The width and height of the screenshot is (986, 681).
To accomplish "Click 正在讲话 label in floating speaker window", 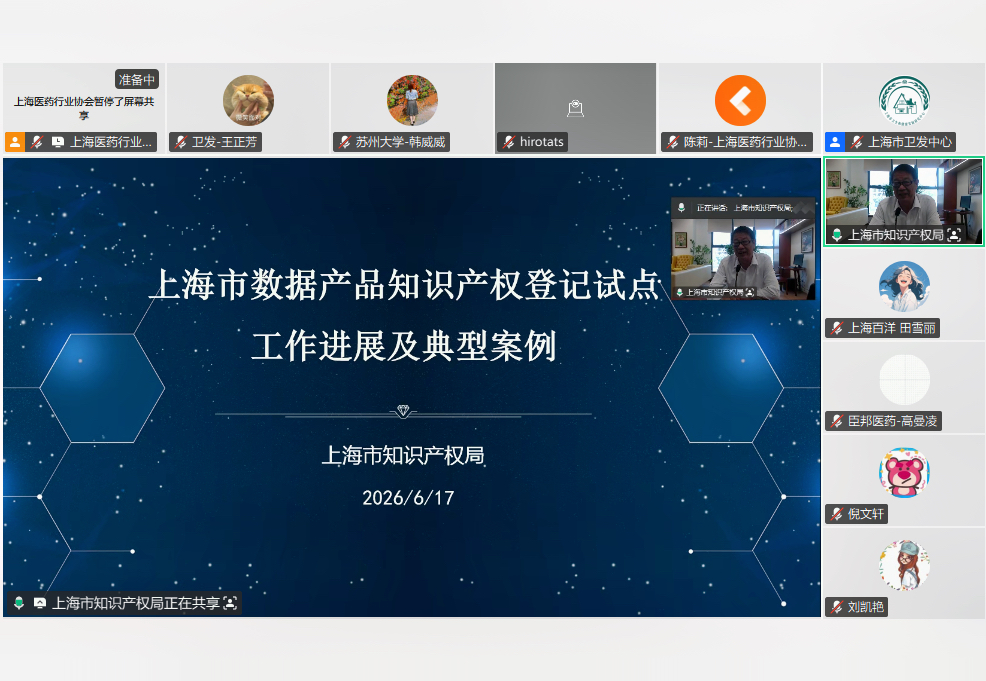I will tap(712, 208).
